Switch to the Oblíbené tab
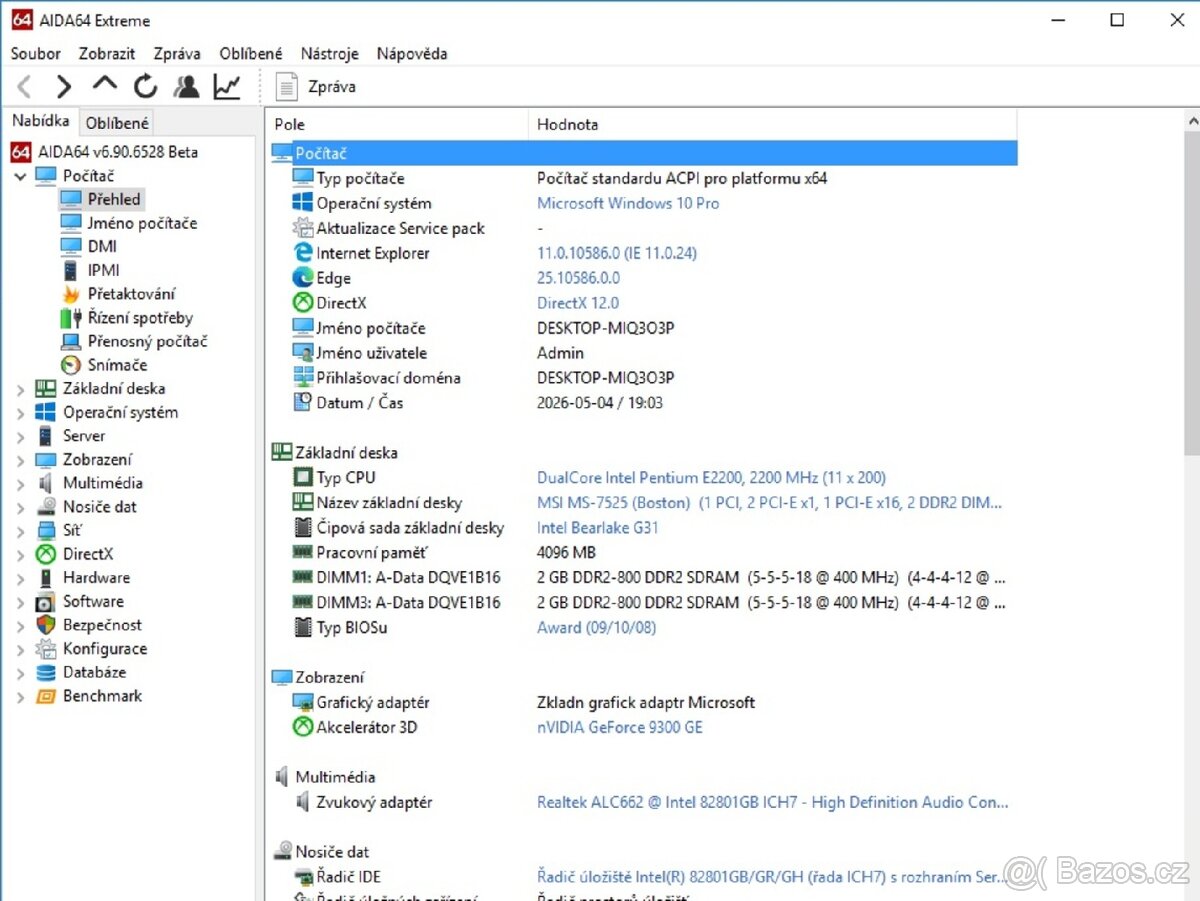1200x901 pixels. coord(116,122)
